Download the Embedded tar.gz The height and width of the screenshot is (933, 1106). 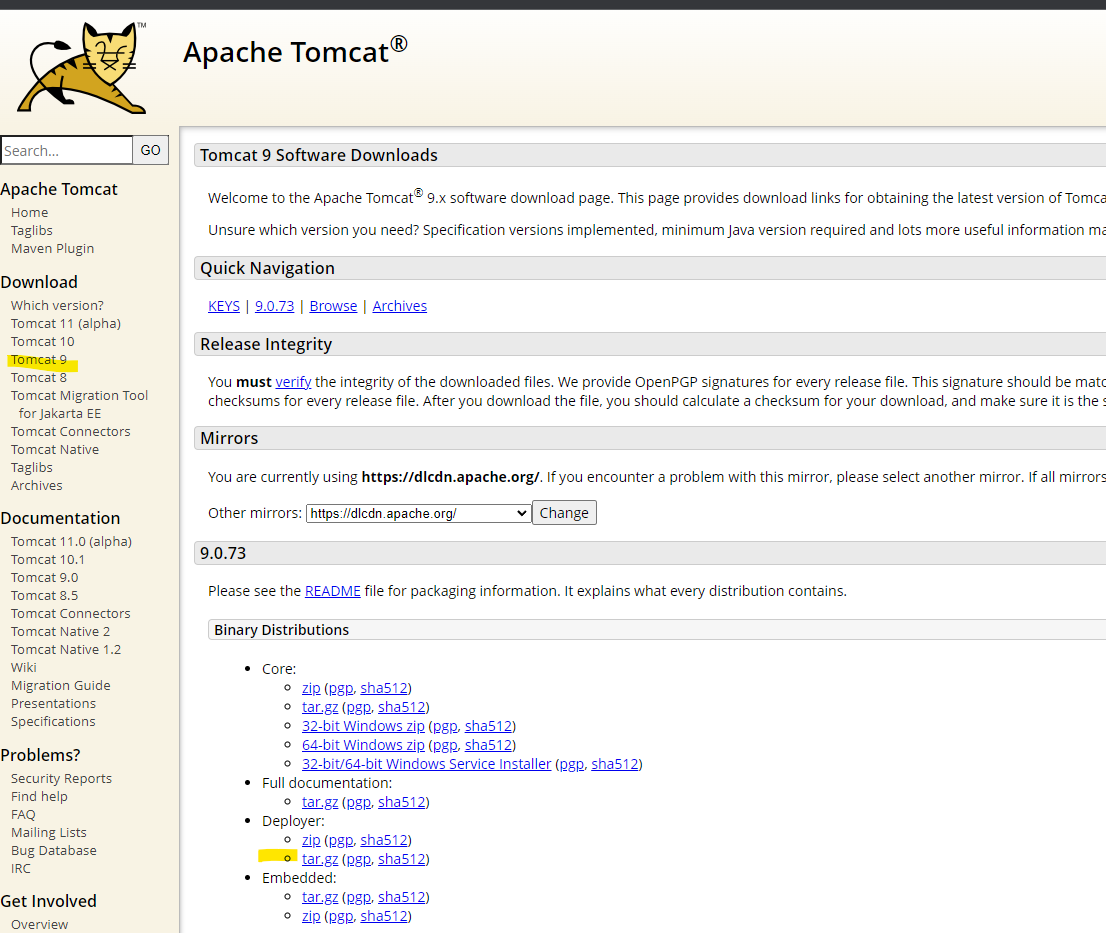pos(320,897)
